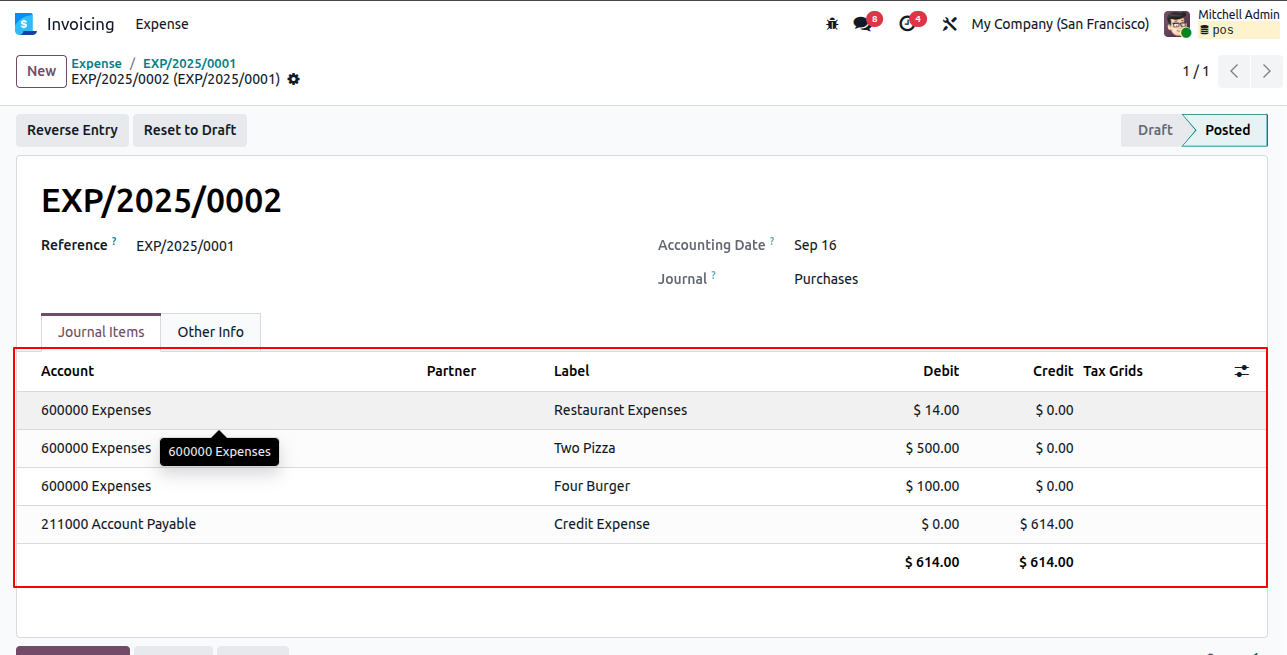Select the Draft status stage
The height and width of the screenshot is (655, 1287).
[1154, 130]
